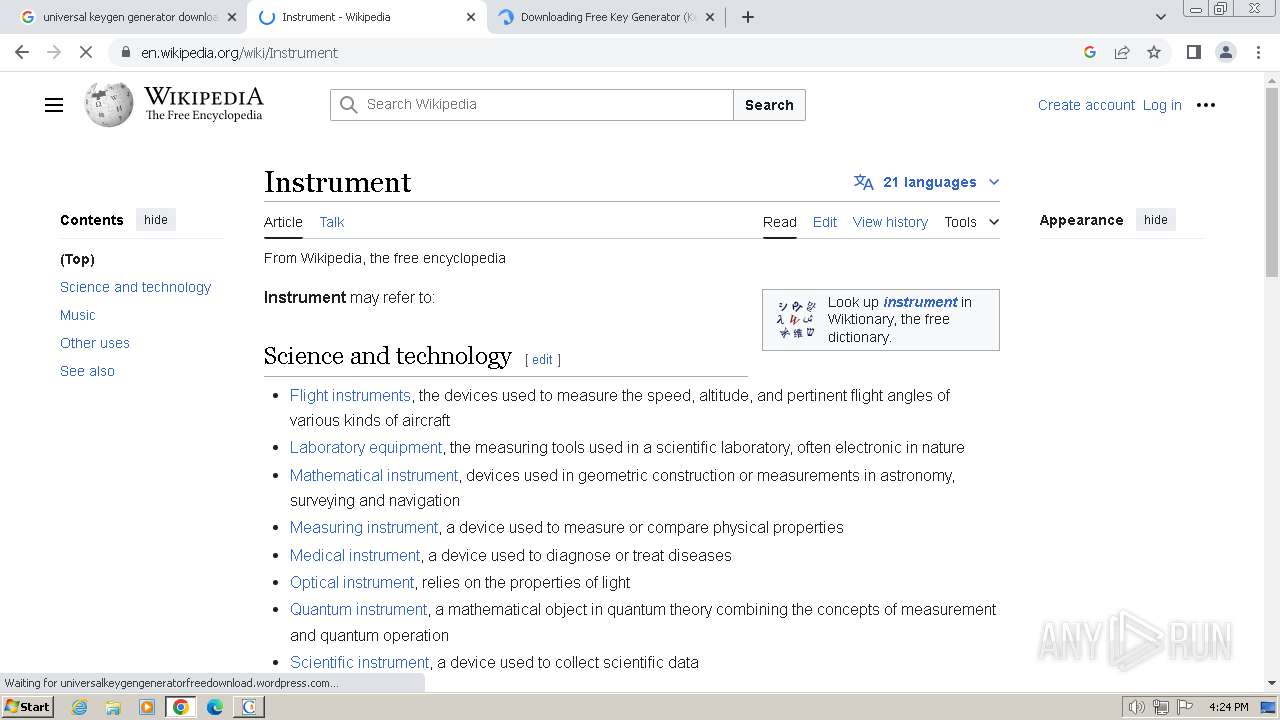Viewport: 1280px width, 720px height.
Task: Click the Wikipedia globe logo
Action: [x=109, y=104]
